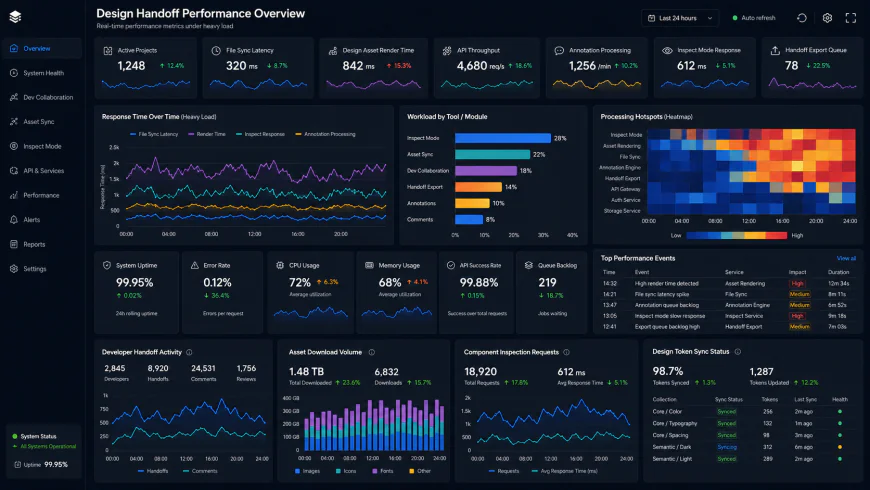This screenshot has height=490, width=870.
Task: Click the Reports sidebar icon
Action: (14, 244)
